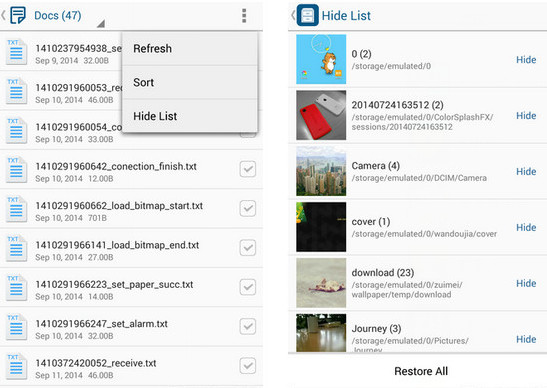
Task: Tap path /storage/emulated/0/wandoujia/cover
Action: coord(424,234)
